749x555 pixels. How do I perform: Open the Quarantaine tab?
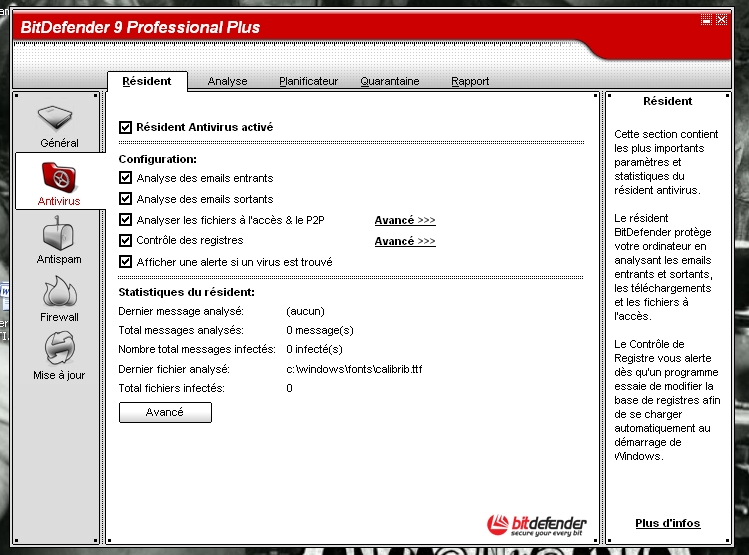[390, 81]
